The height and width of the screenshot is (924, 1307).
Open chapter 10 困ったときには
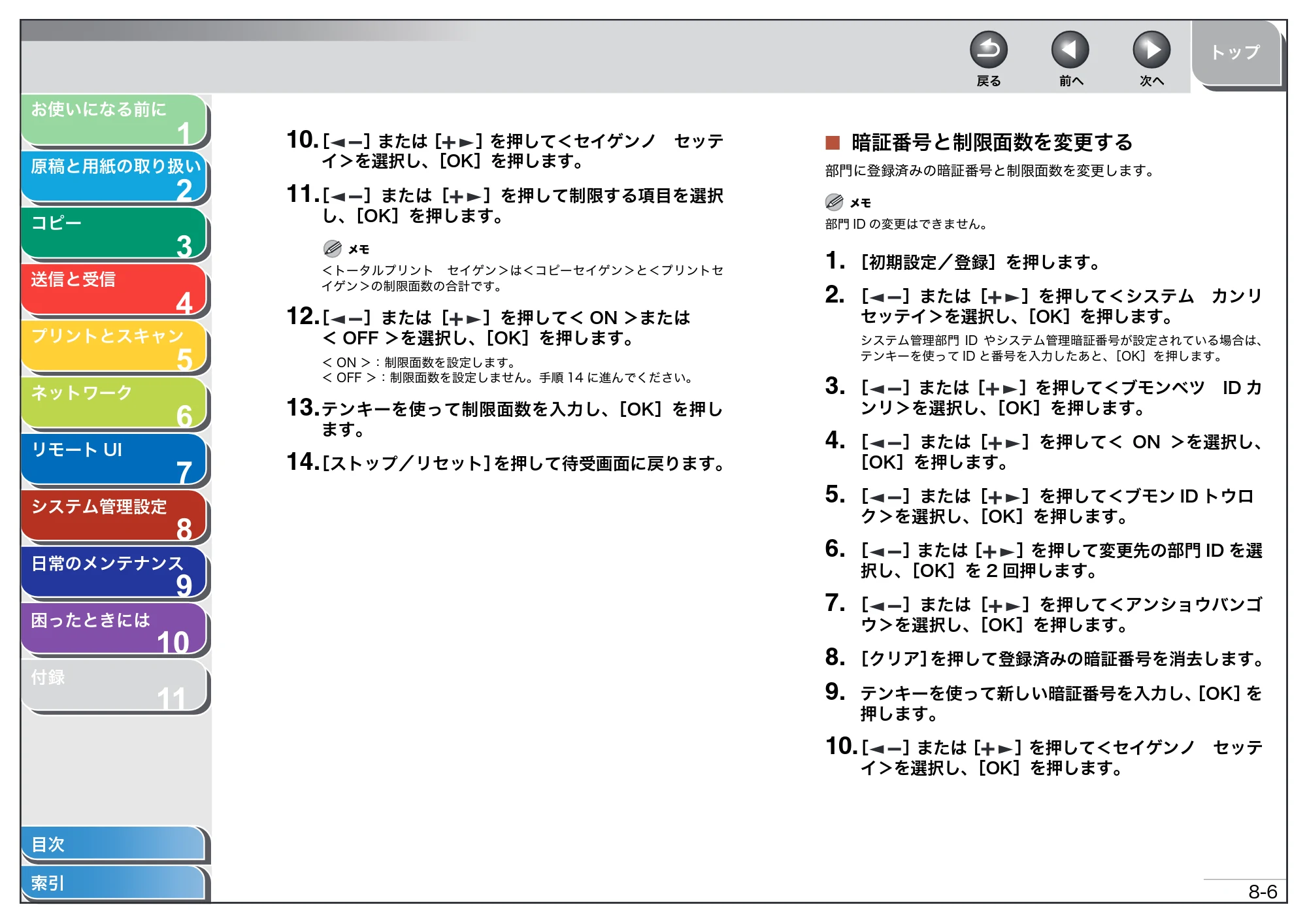click(114, 630)
